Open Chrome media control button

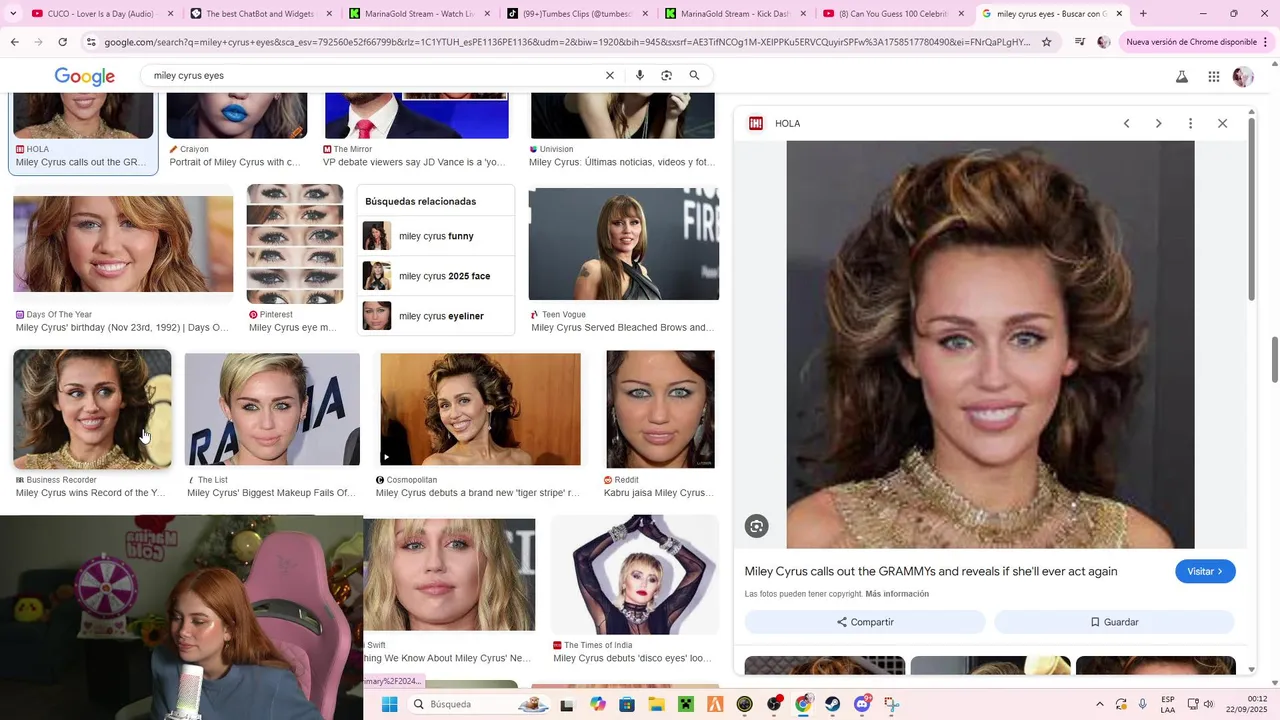1080,42
